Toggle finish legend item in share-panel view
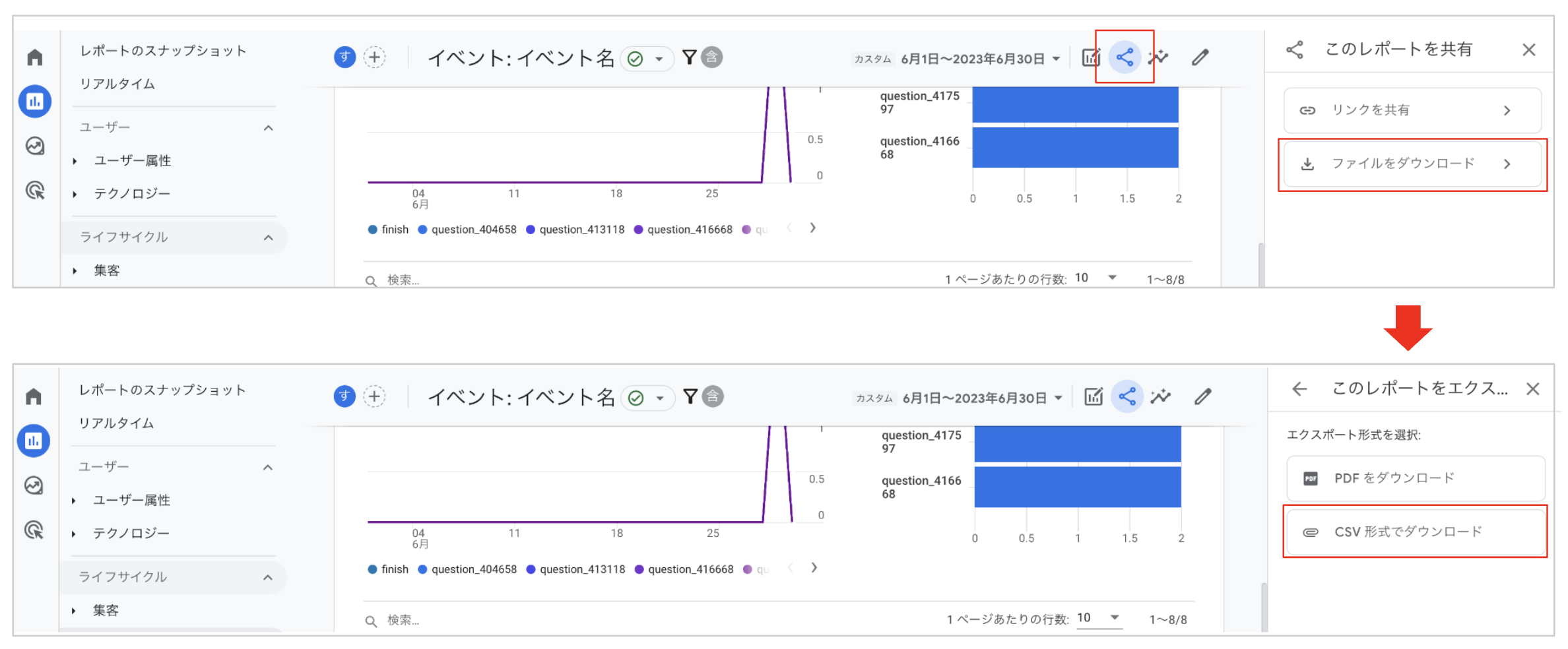The height and width of the screenshot is (649, 1568). tap(389, 230)
